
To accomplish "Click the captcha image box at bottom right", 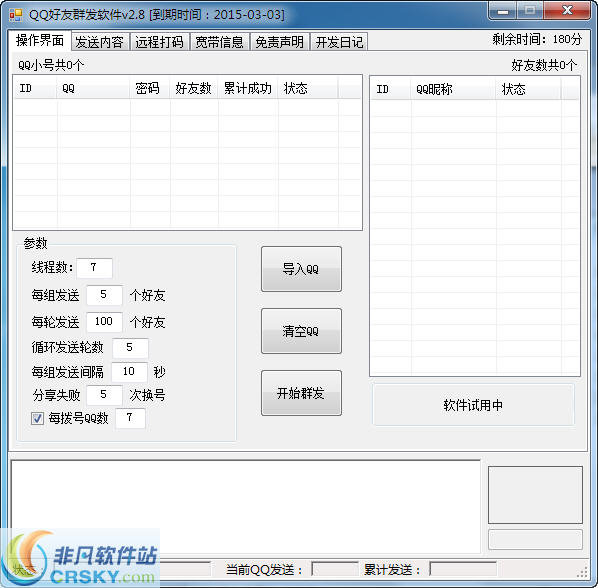I will [535, 495].
